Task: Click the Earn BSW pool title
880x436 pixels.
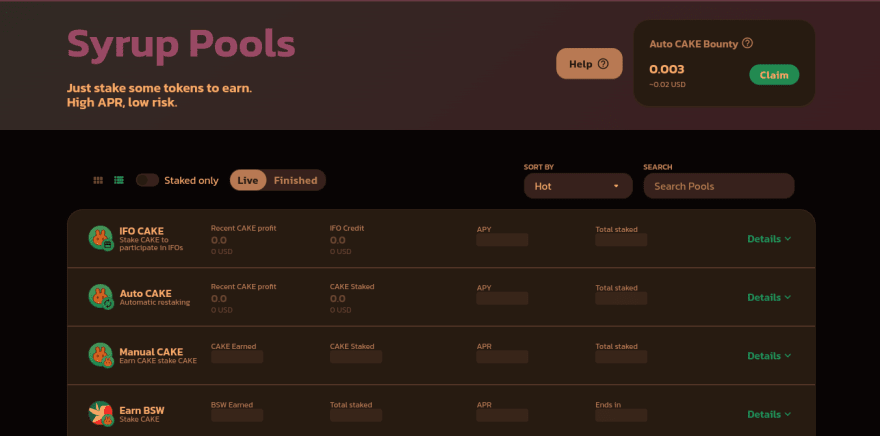Action: pos(142,410)
